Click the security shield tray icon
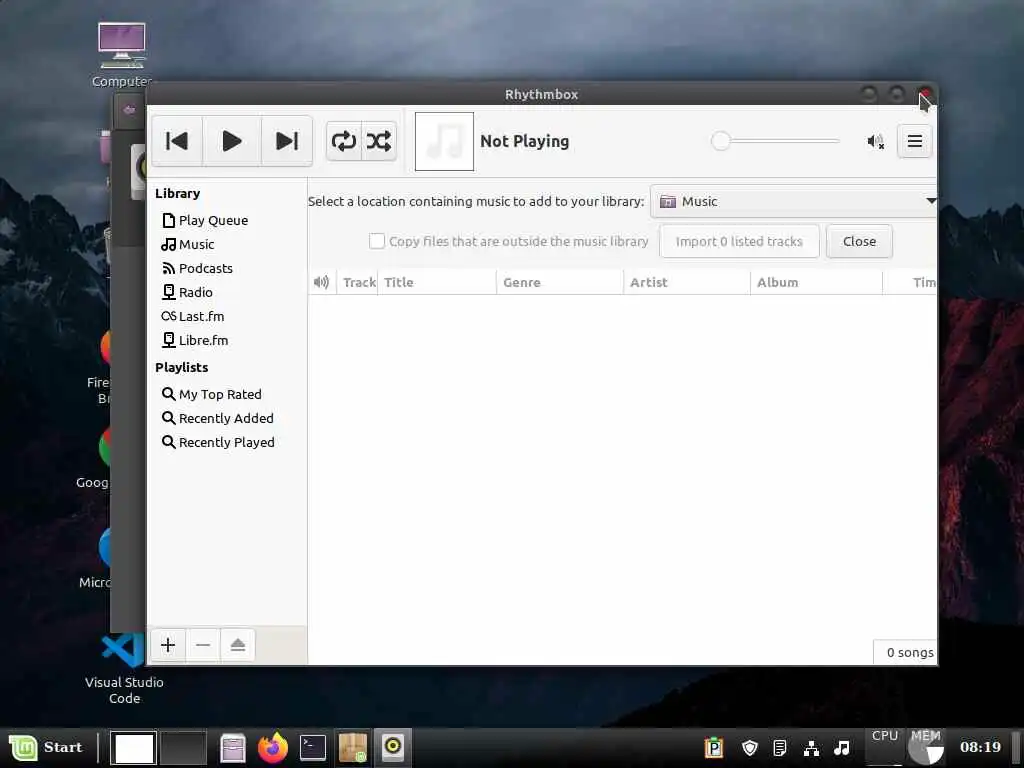Image resolution: width=1024 pixels, height=768 pixels. click(x=750, y=748)
